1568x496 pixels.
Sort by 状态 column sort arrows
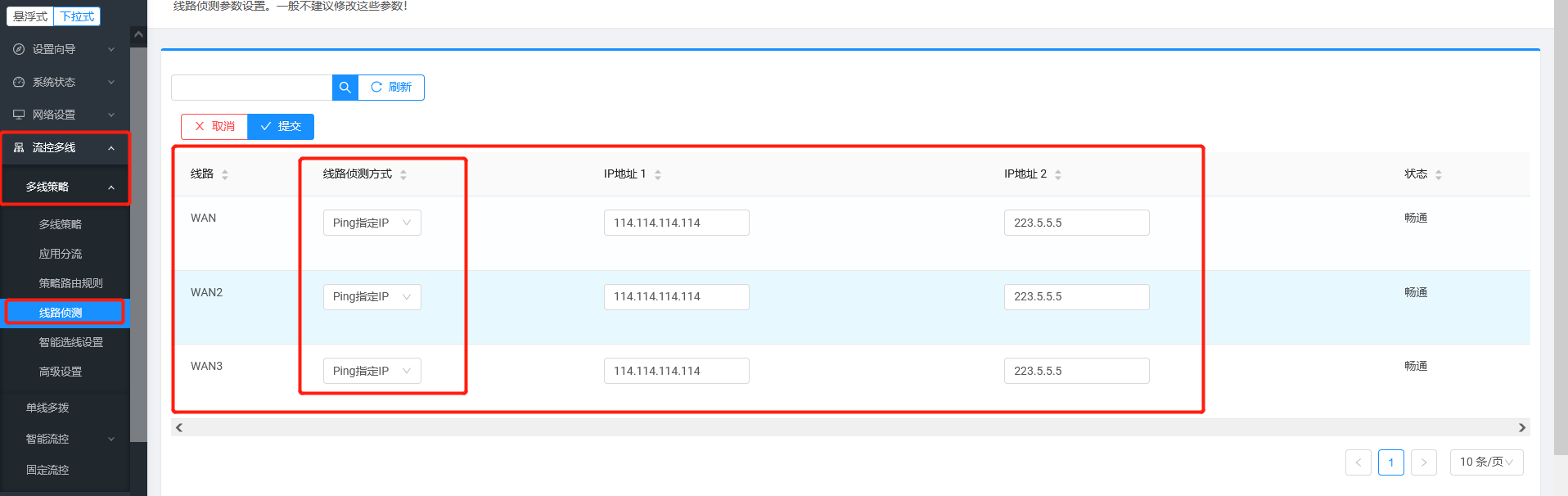(1439, 174)
